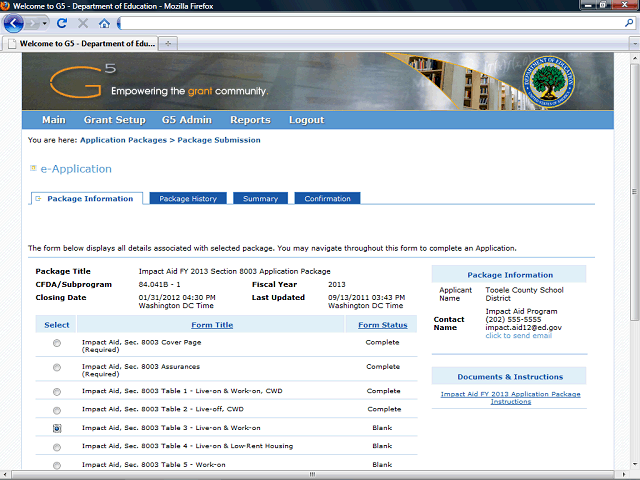Viewport: 640px width, 480px height.
Task: Follow the Package Submission breadcrumb link
Action: [x=219, y=140]
